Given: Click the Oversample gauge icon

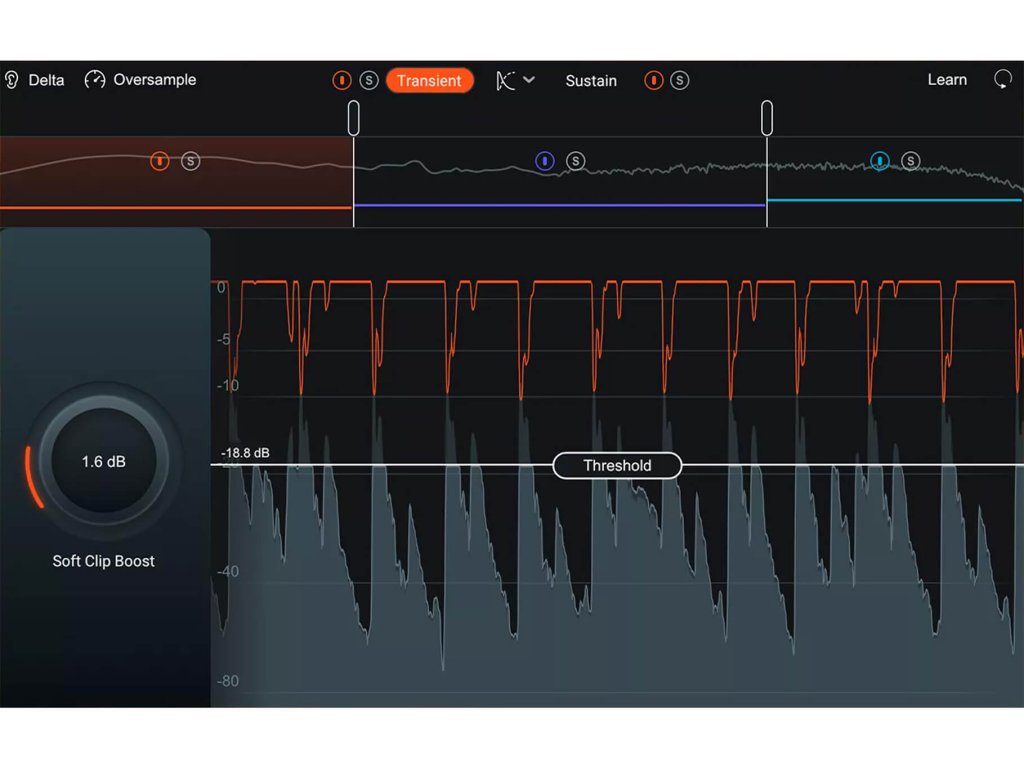Looking at the screenshot, I should pos(95,80).
